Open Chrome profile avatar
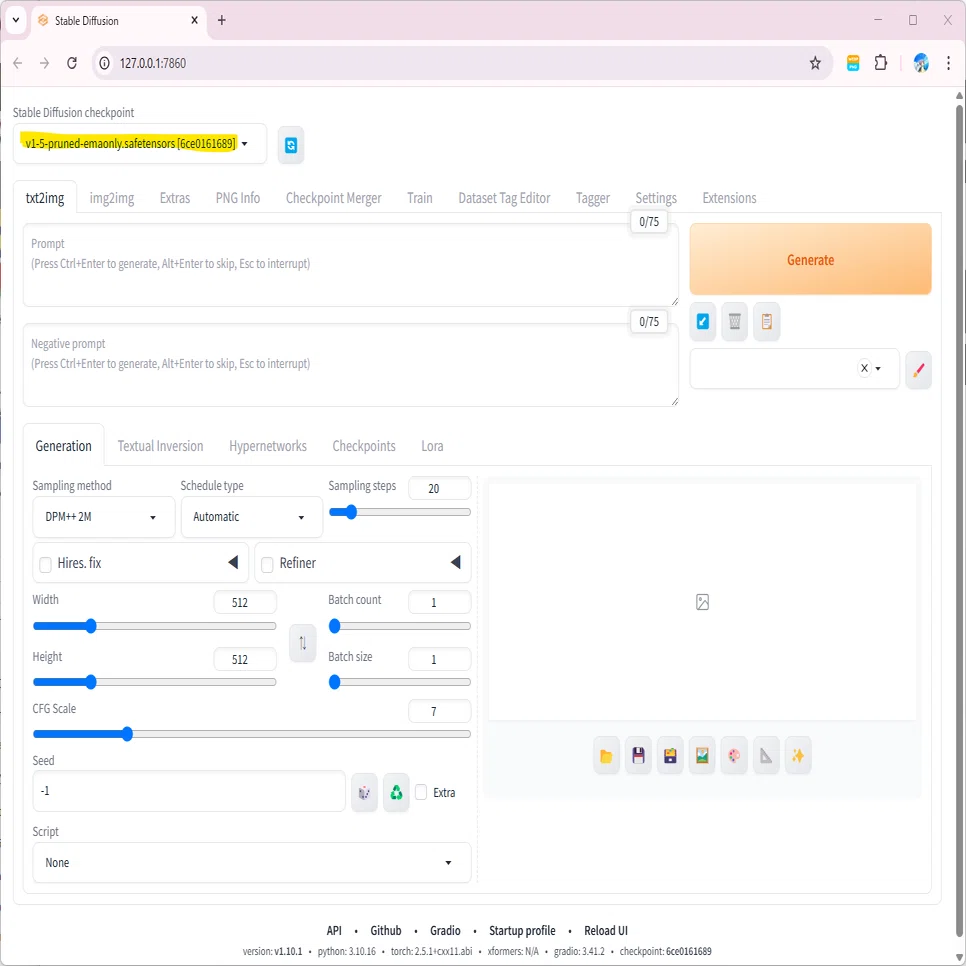Viewport: 966px width, 966px height. (921, 63)
